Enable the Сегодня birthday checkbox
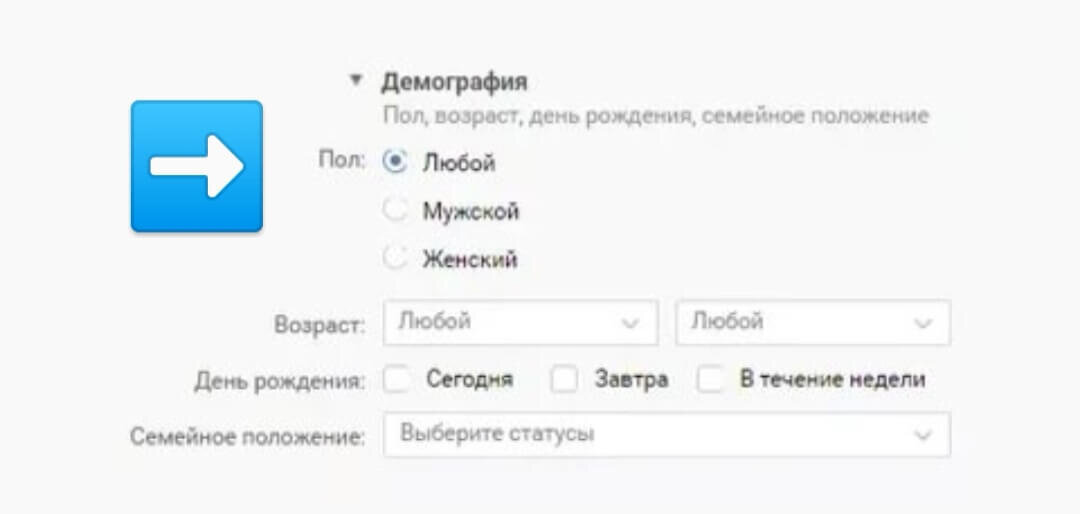Image resolution: width=1080 pixels, height=514 pixels. pyautogui.click(x=396, y=380)
